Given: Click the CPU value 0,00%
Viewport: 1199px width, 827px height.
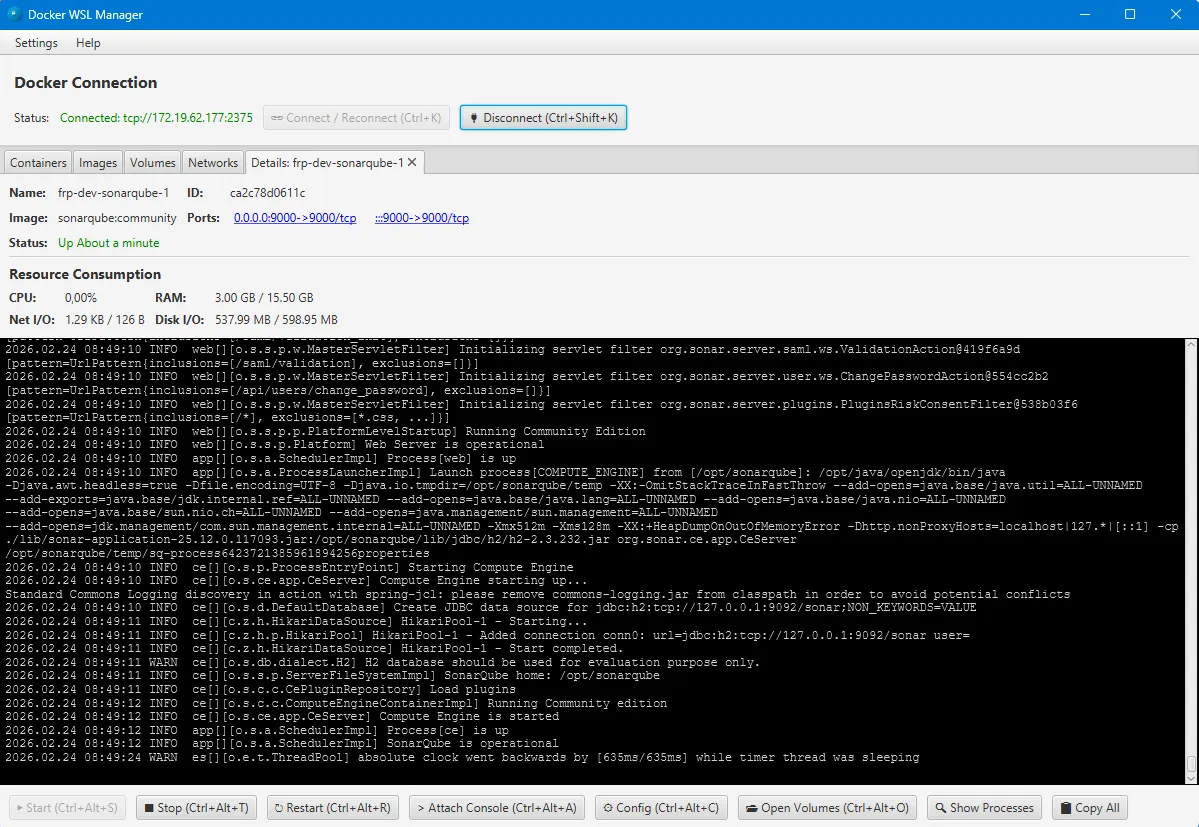Looking at the screenshot, I should [x=80, y=298].
